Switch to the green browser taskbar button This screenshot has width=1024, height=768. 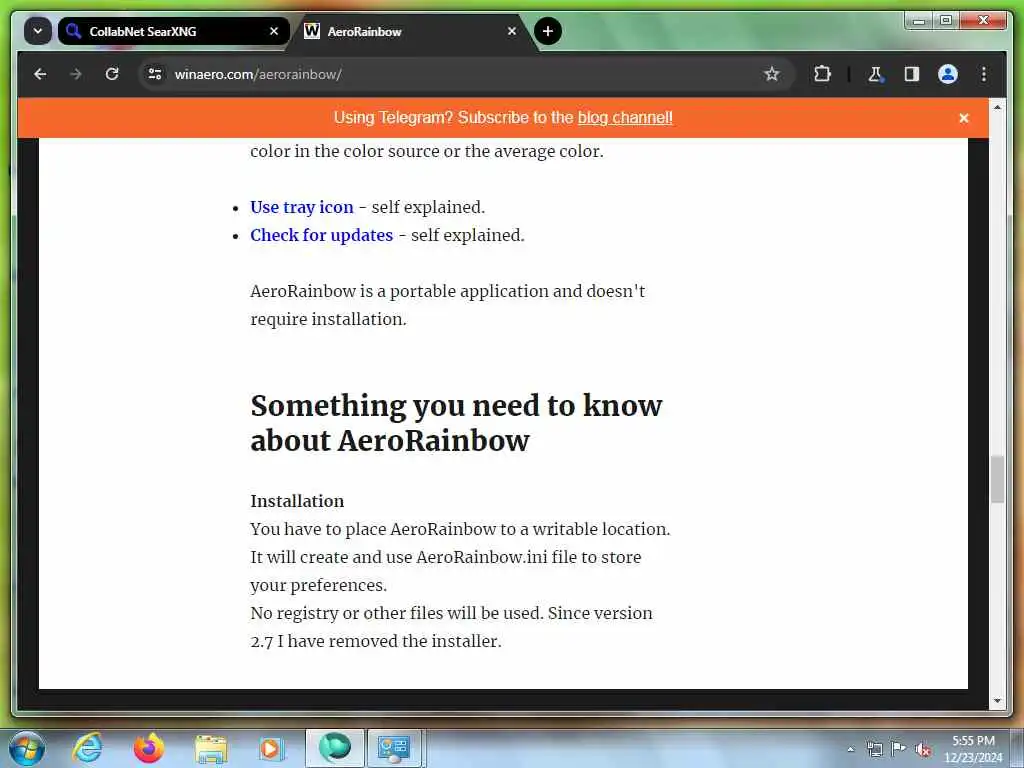[x=334, y=748]
